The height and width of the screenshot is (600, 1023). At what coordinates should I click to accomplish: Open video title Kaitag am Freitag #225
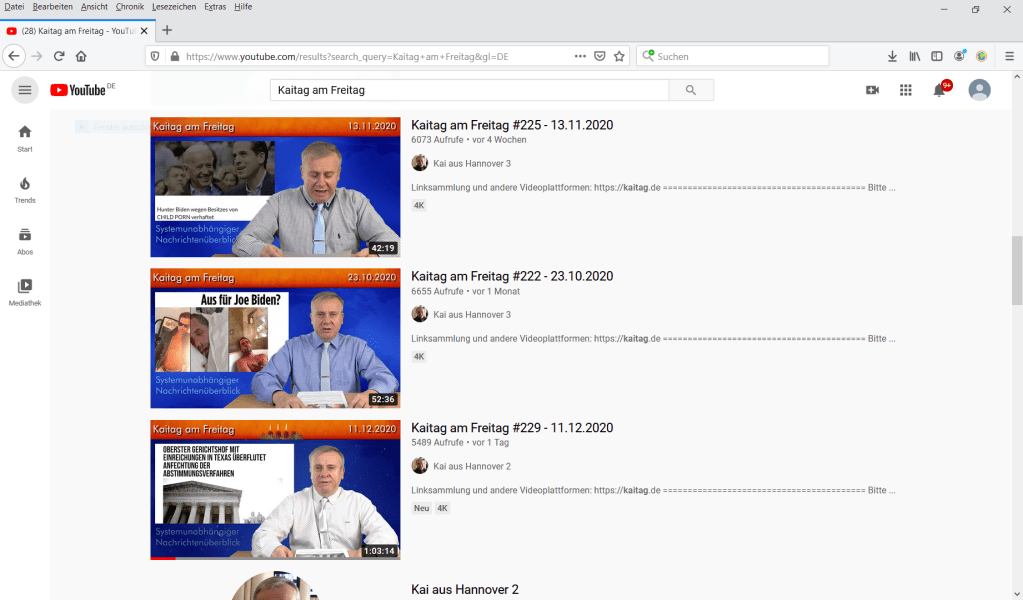pos(512,125)
